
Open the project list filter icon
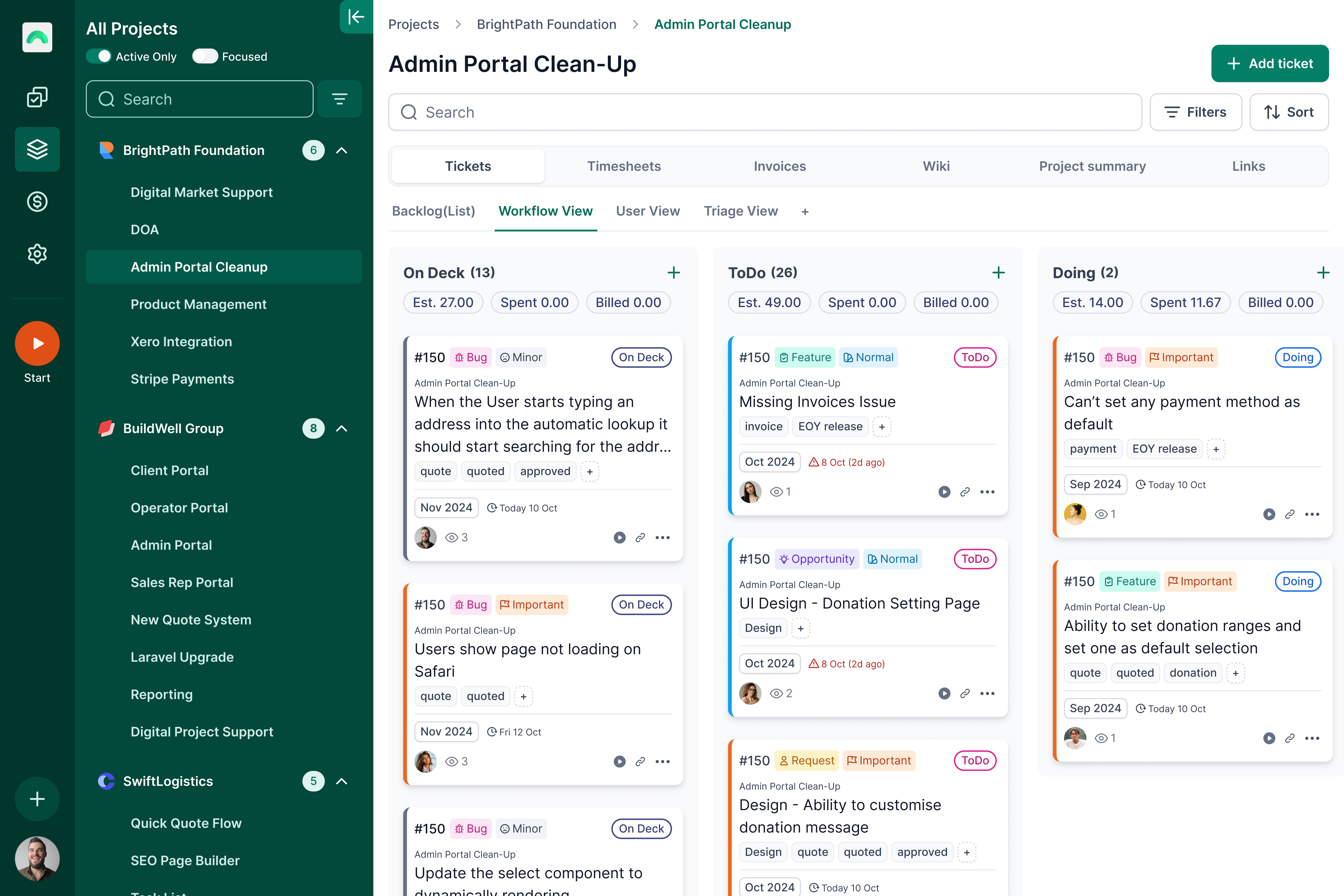[340, 99]
